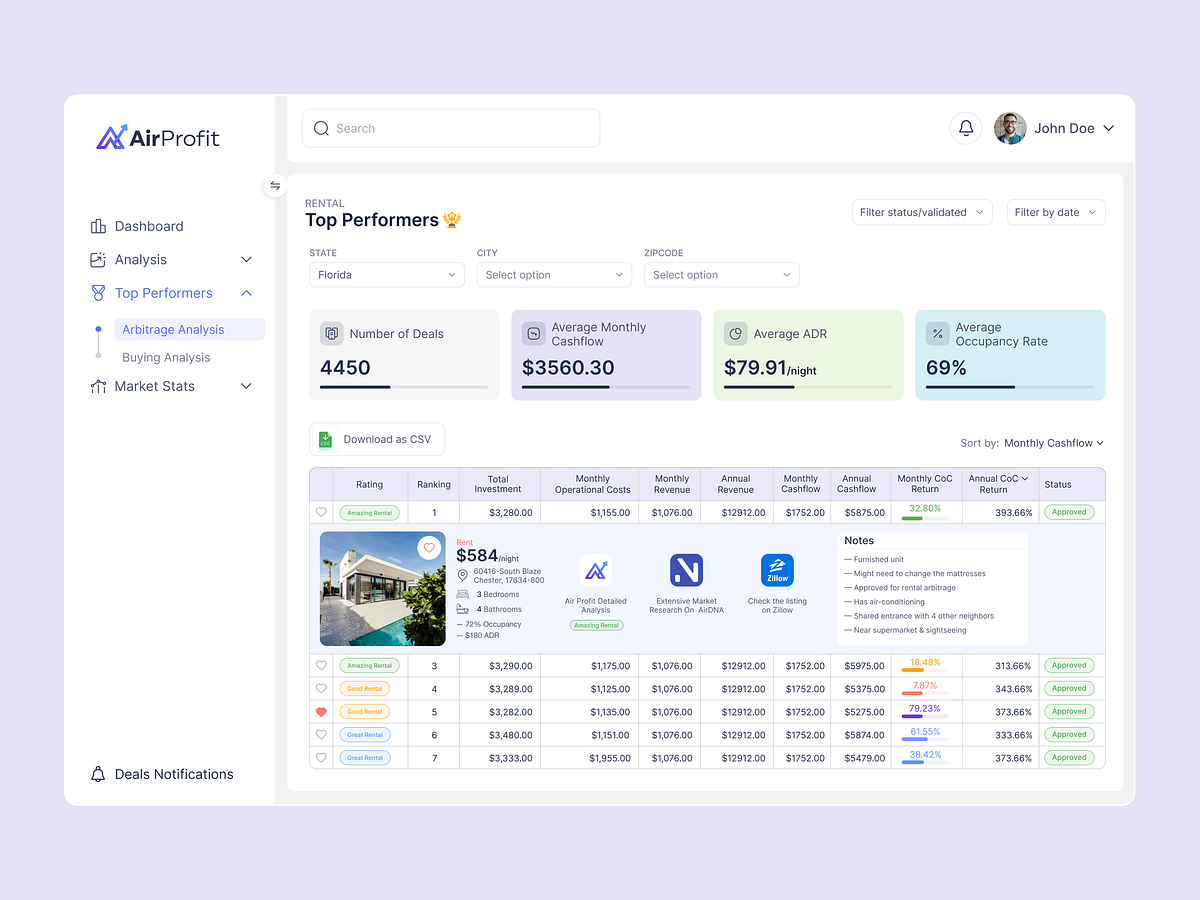Click the bathrooms bathtub icon

point(463,608)
